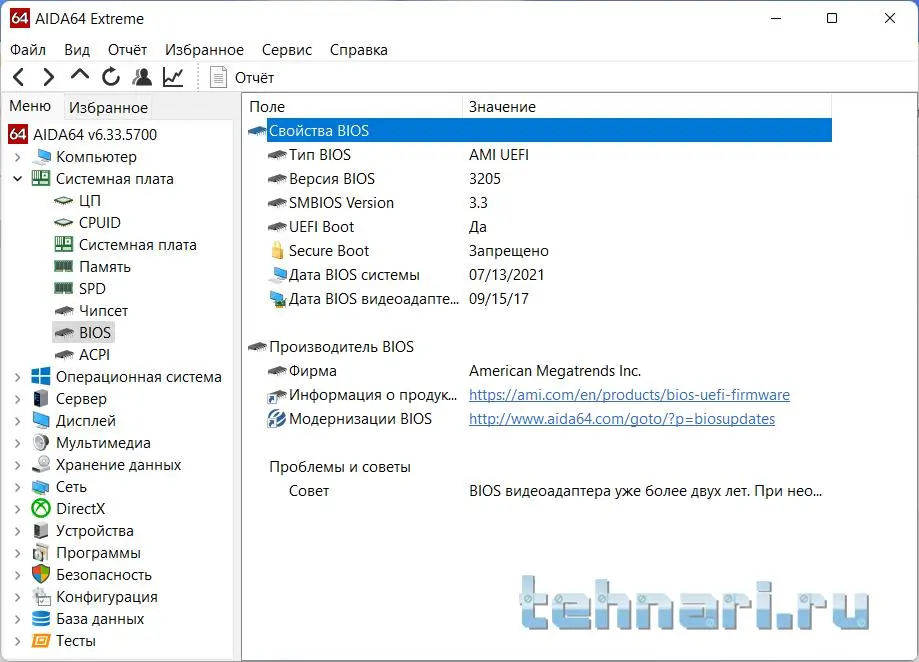This screenshot has width=919, height=662.
Task: Click the DirectX Xbox logo icon
Action: [41, 509]
